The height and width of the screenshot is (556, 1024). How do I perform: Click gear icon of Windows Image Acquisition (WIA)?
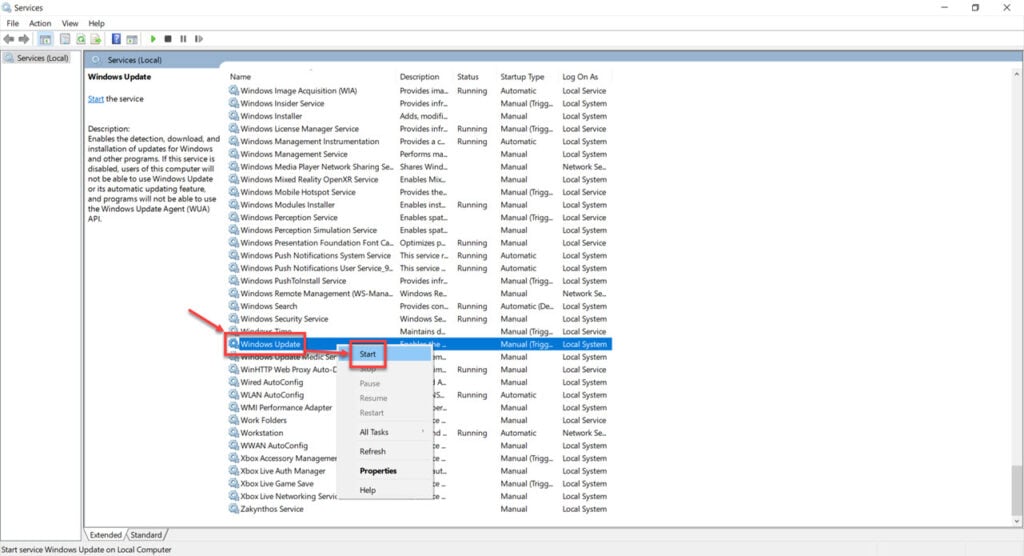click(233, 90)
